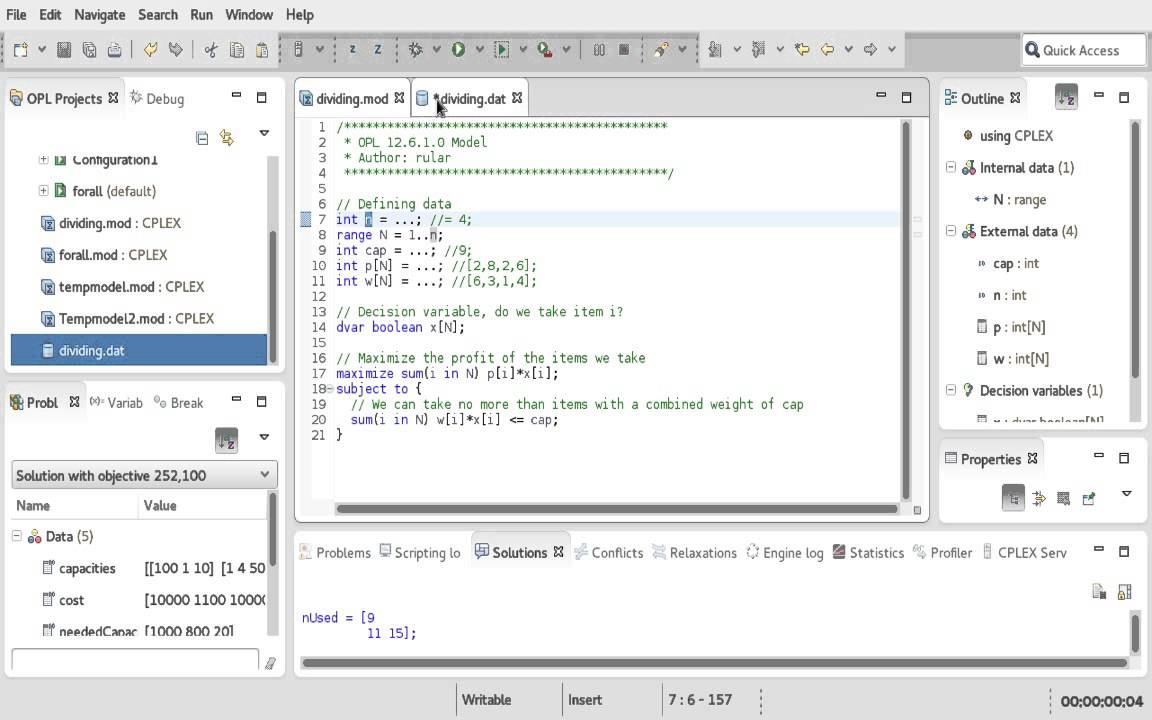Click the Solutions panel horizontal scrollbar

(x=715, y=663)
